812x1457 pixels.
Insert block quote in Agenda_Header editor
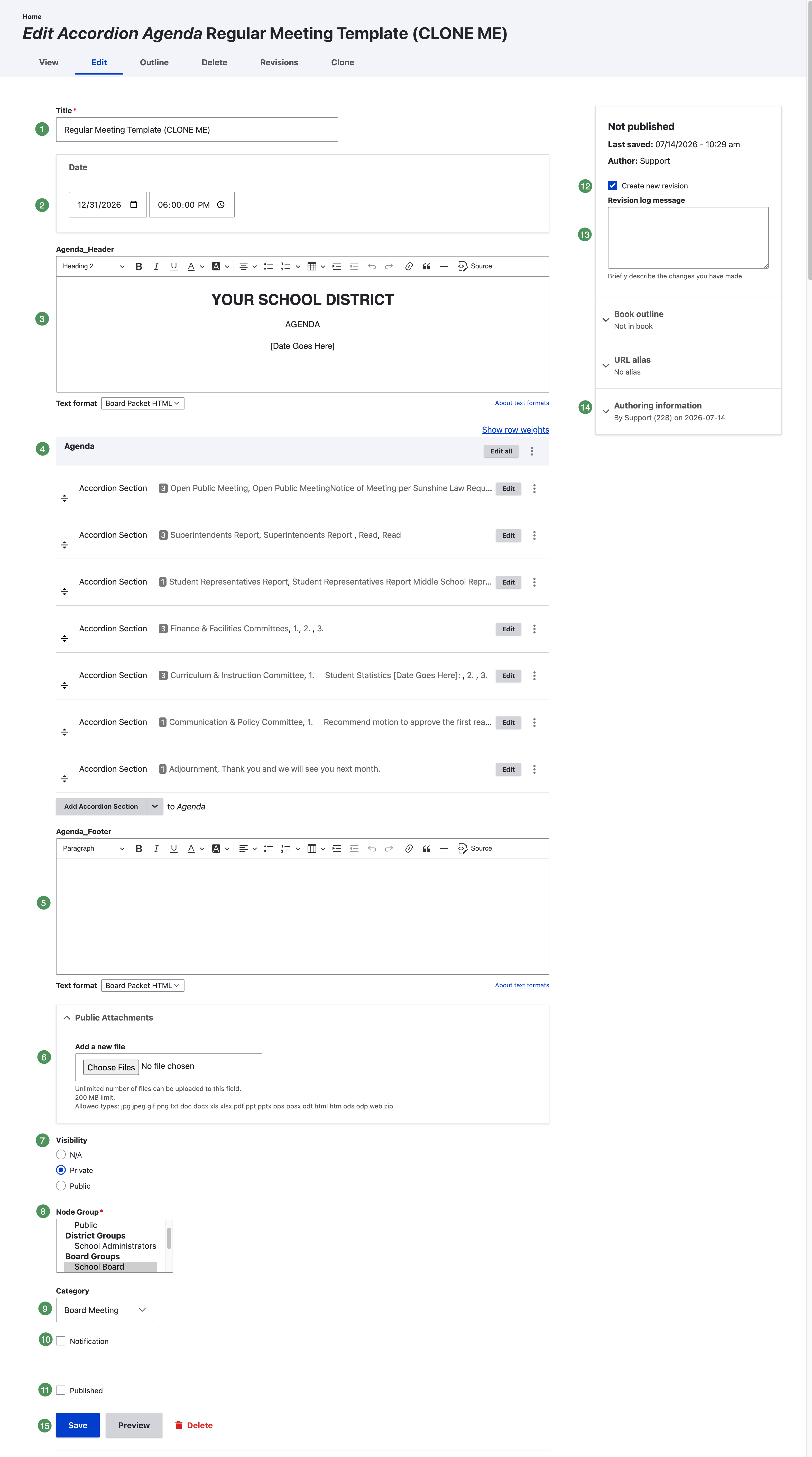(x=426, y=266)
